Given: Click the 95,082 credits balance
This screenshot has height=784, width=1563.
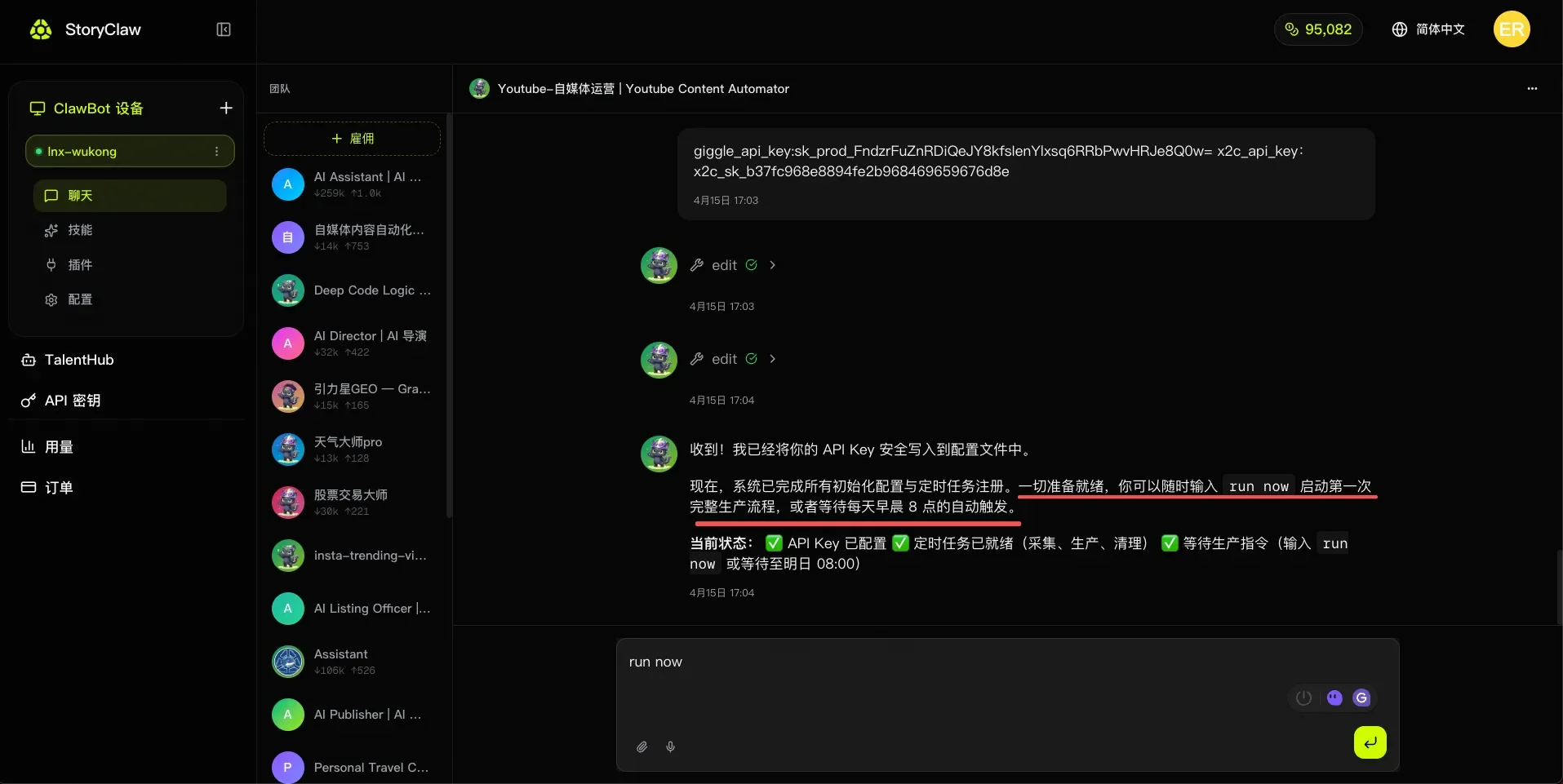Looking at the screenshot, I should tap(1318, 29).
